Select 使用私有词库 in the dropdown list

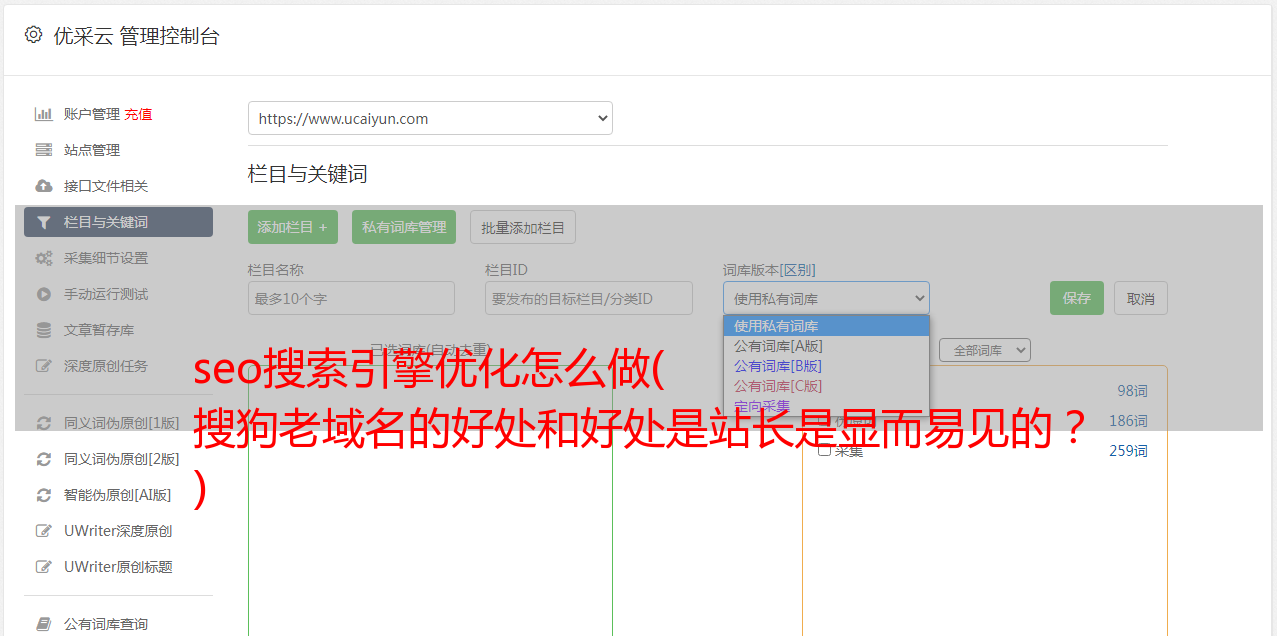click(826, 326)
